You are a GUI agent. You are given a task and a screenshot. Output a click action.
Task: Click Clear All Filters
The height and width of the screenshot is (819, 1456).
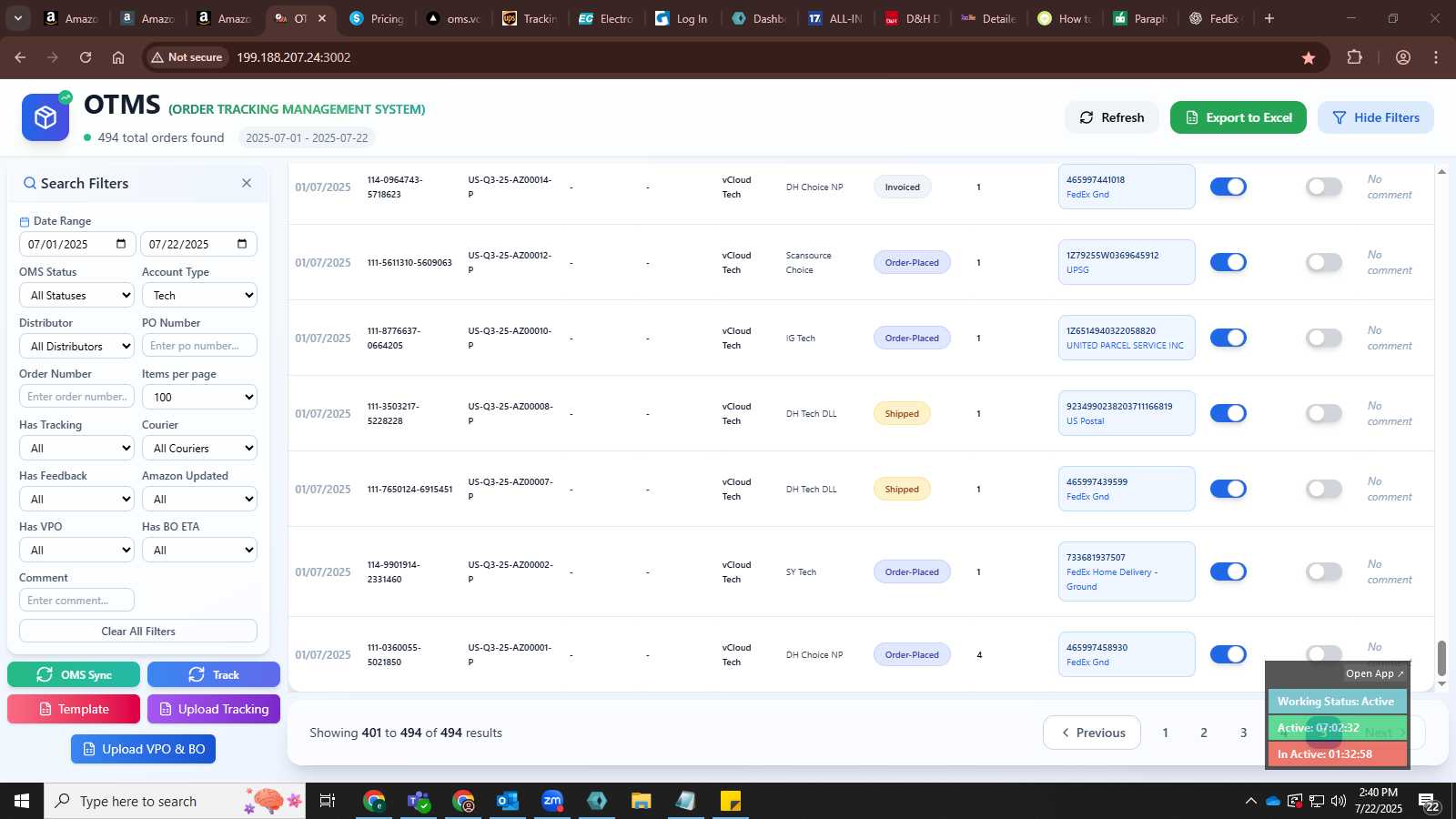[138, 631]
